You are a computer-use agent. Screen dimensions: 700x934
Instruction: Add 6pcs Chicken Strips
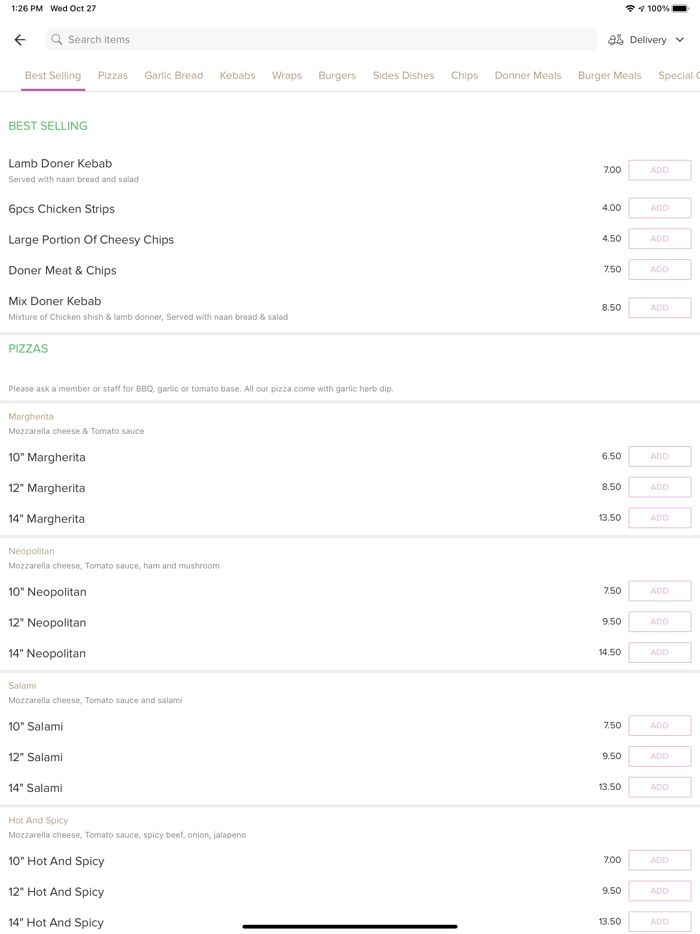point(659,208)
